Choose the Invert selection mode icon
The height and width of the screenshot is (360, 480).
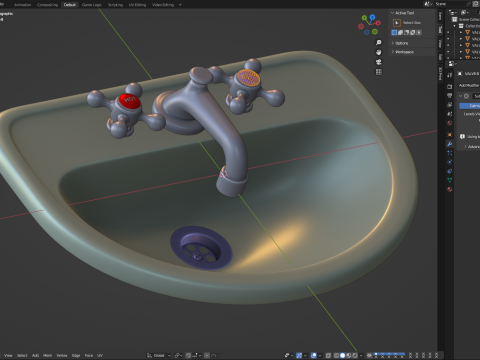click(413, 32)
